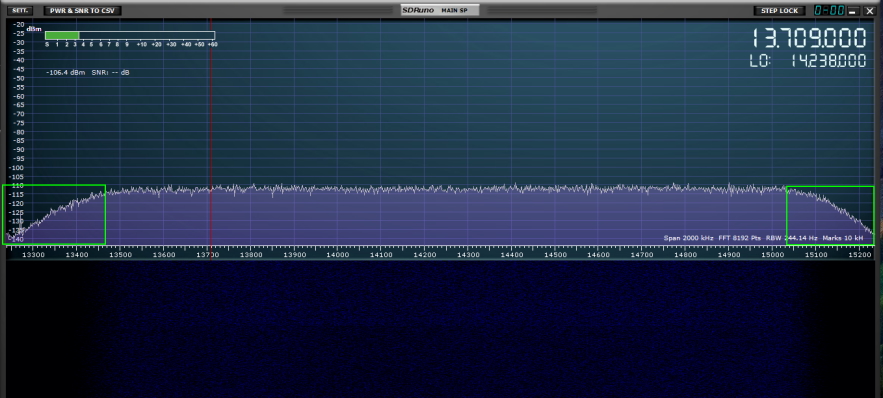Click the green S-meter signal bar
883x398 pixels.
(62, 35)
